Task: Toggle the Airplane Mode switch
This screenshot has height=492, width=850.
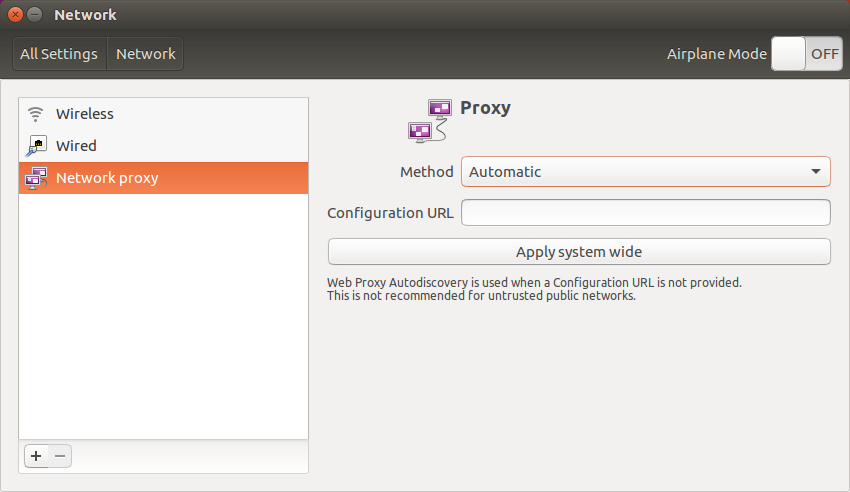Action: [806, 54]
